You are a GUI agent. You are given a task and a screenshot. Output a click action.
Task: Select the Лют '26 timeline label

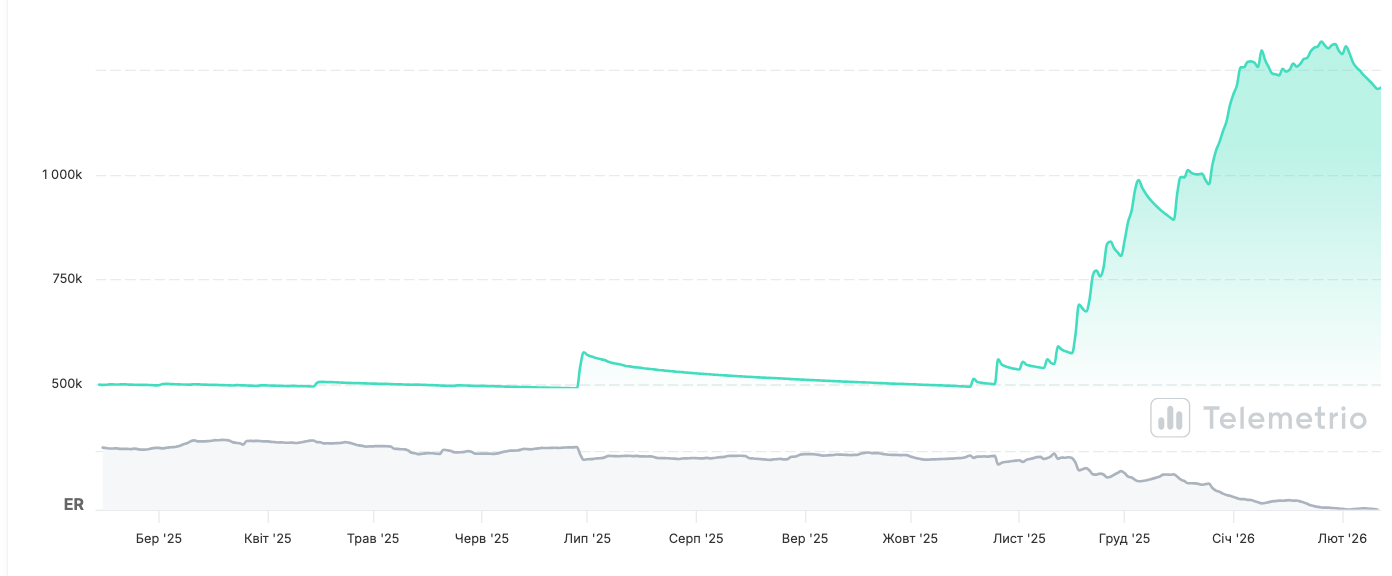1342,539
